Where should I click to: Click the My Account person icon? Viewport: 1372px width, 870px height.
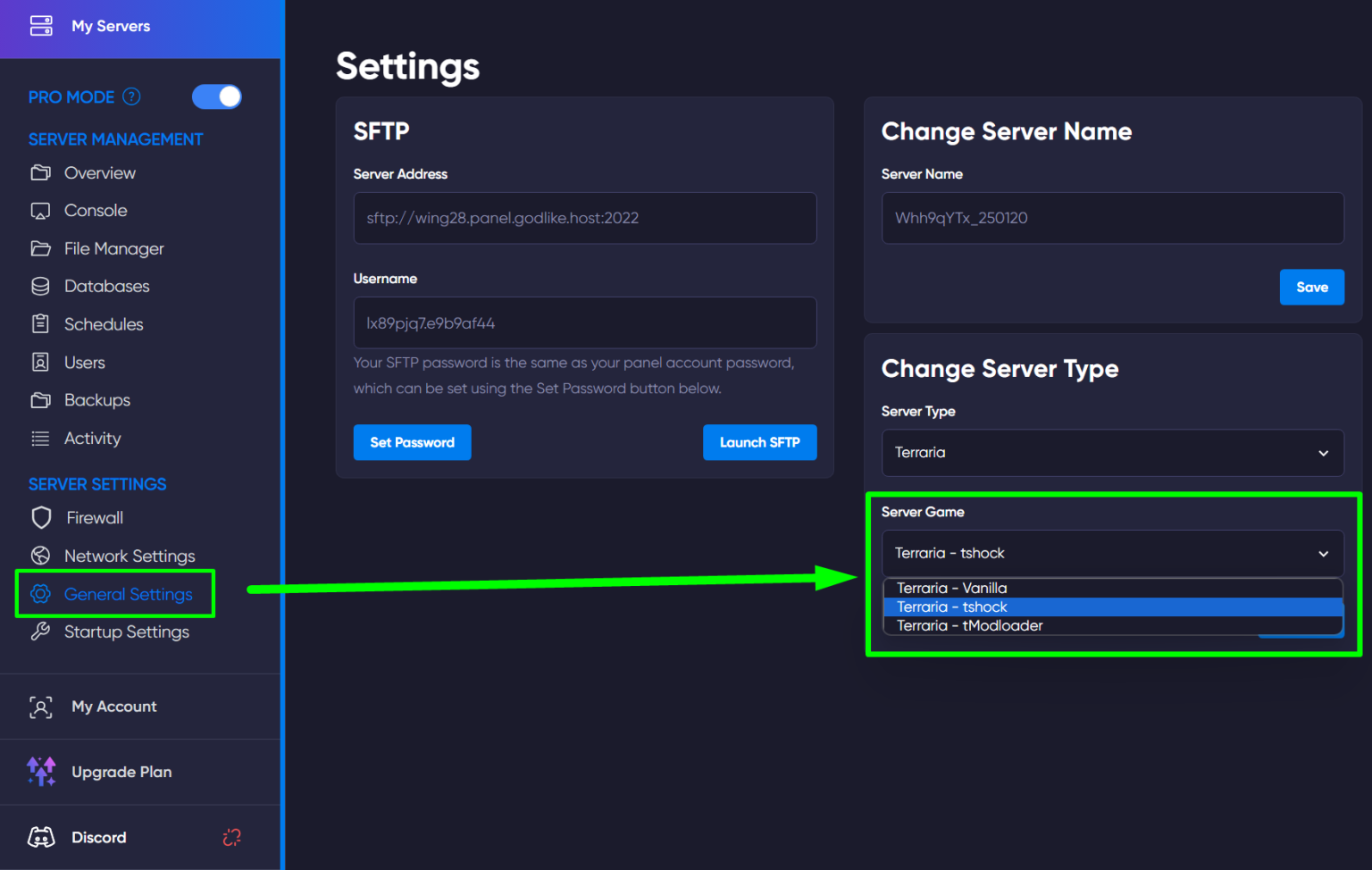tap(41, 707)
